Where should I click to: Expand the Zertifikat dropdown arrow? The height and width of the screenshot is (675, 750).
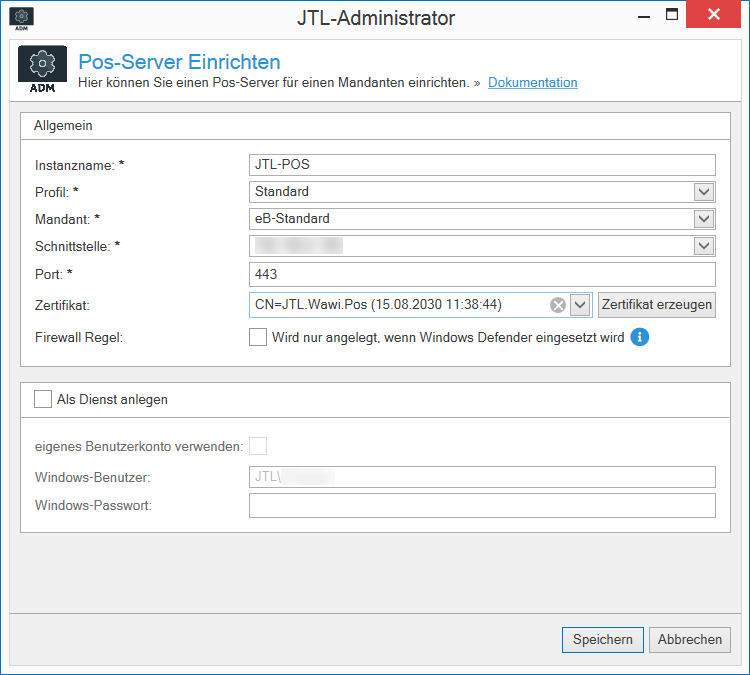(580, 305)
